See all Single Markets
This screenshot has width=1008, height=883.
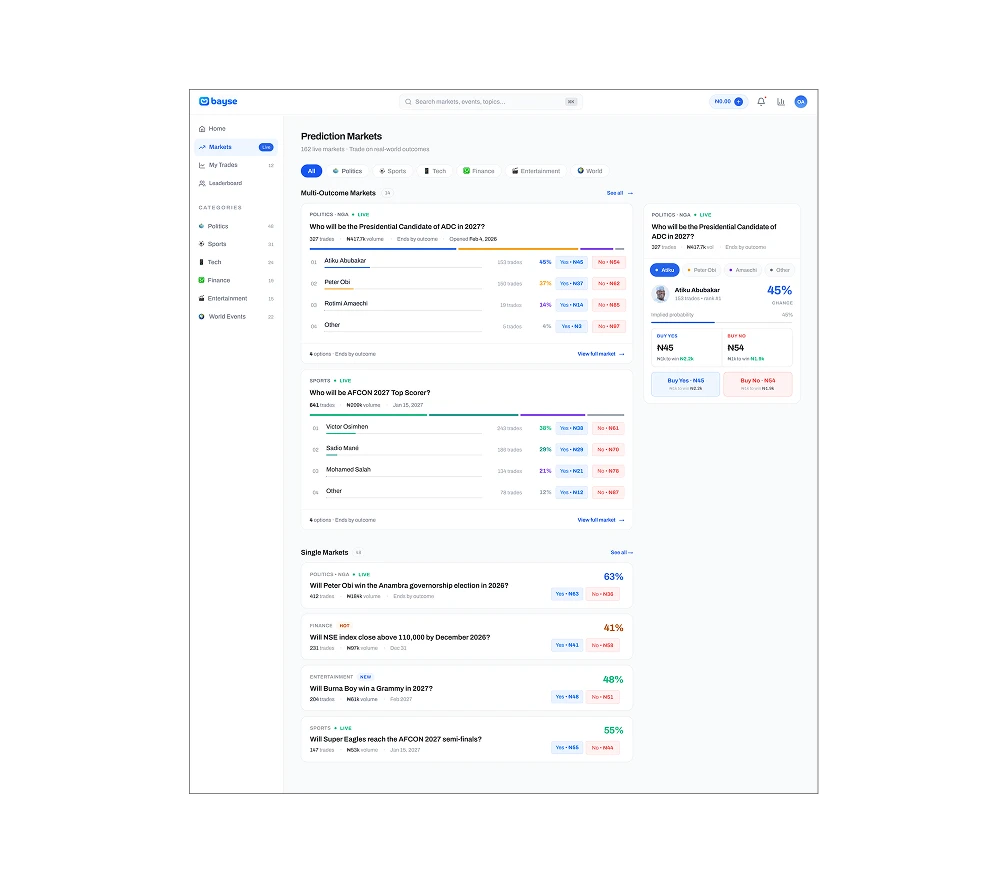pos(622,553)
